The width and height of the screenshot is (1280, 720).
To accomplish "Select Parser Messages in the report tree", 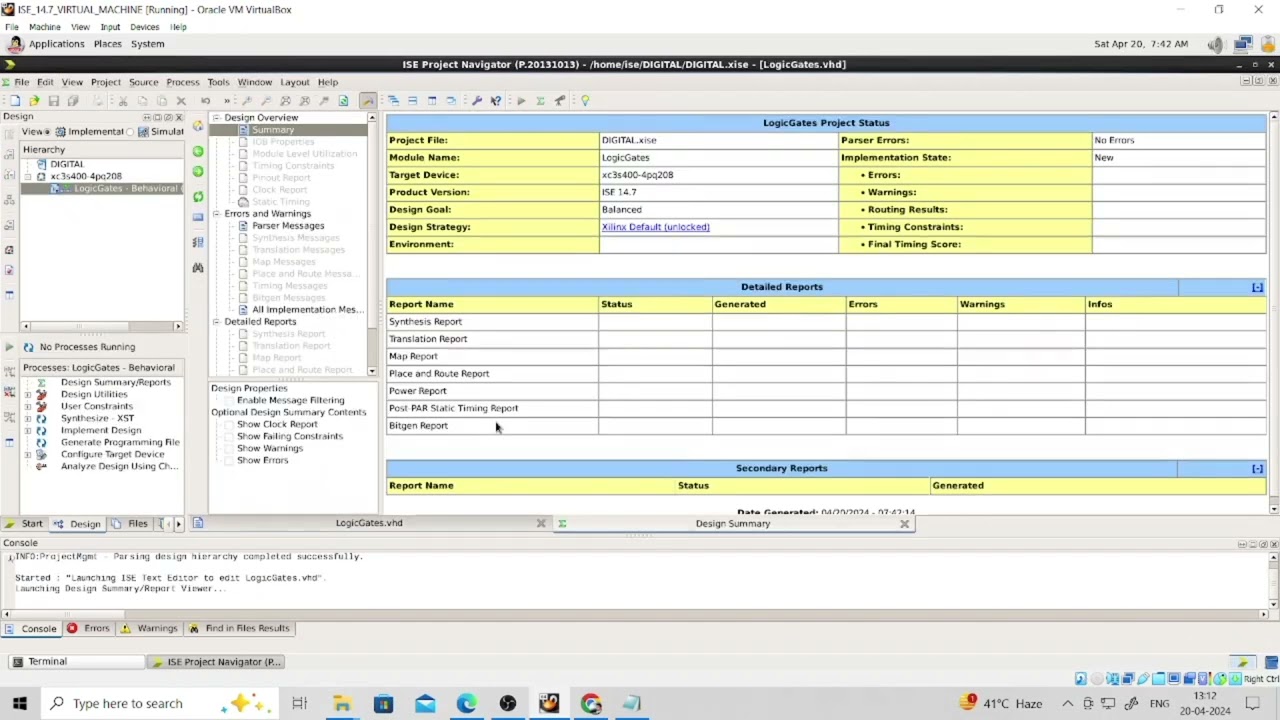I will pos(288,226).
